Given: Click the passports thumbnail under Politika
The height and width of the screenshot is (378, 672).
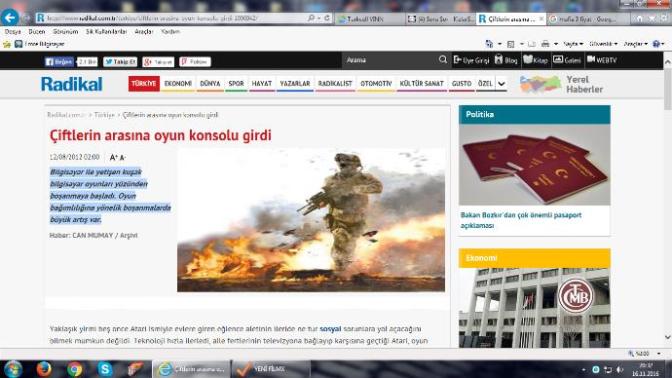Looking at the screenshot, I should tap(534, 165).
